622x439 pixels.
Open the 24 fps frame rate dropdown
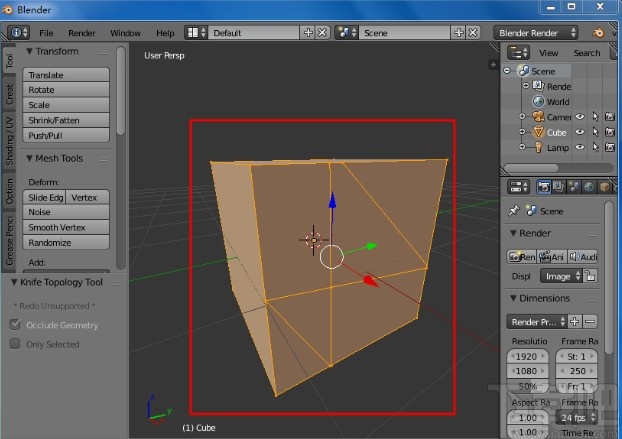click(577, 418)
